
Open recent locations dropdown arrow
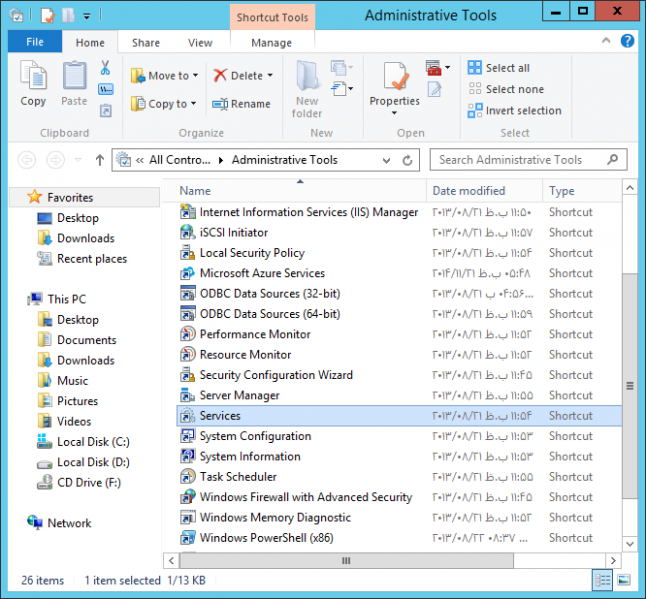point(78,160)
